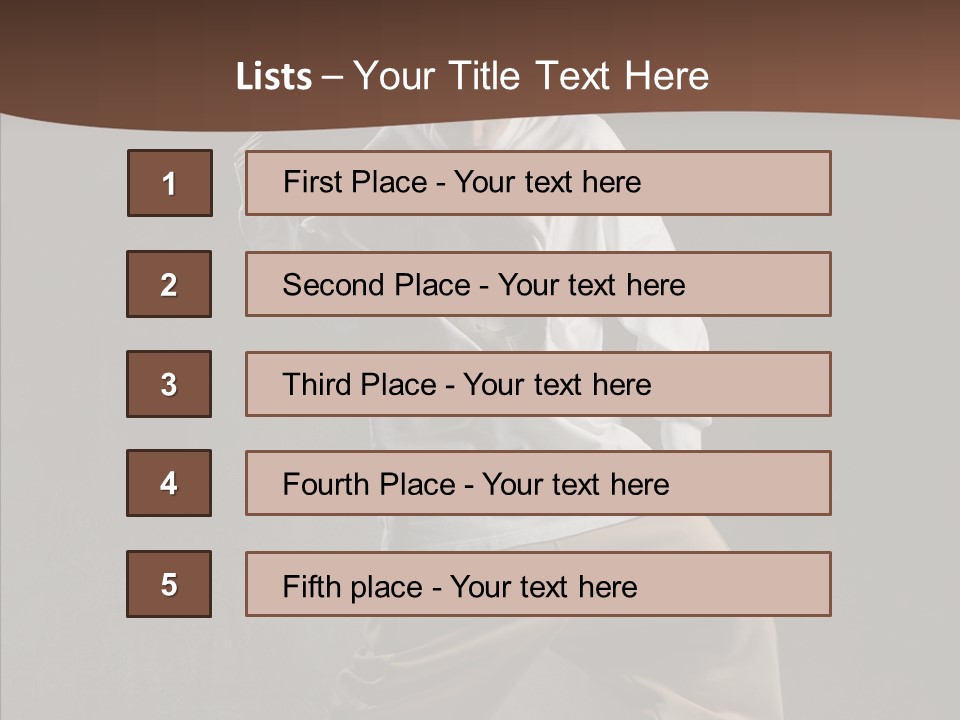Select the number 2 box

169,284
